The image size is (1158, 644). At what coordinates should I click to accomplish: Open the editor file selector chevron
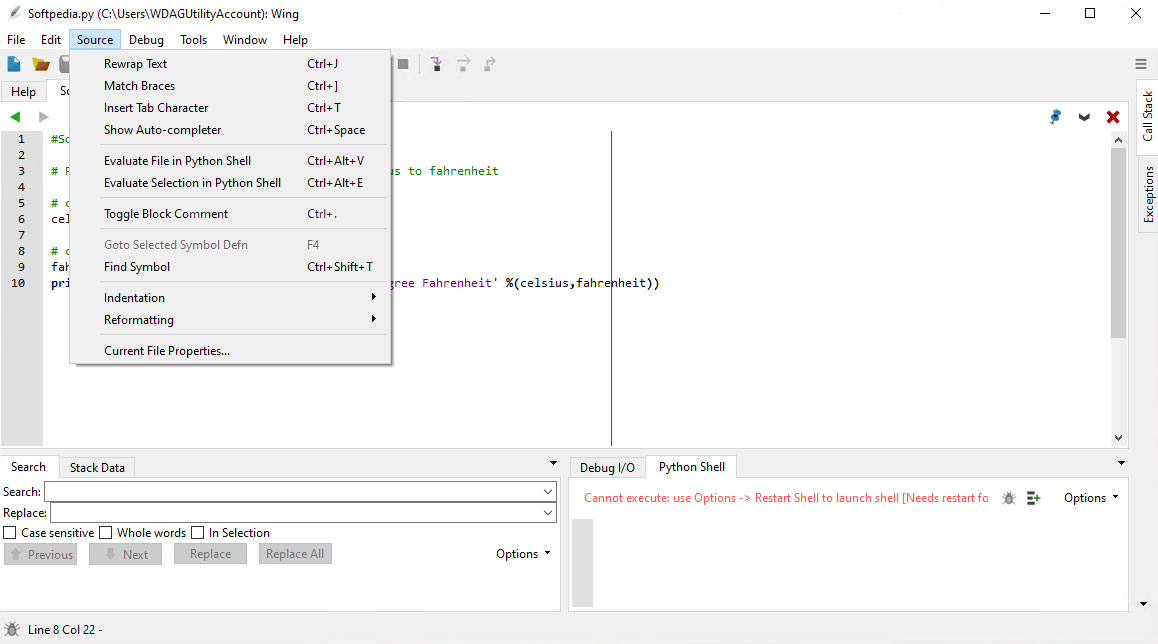(1084, 117)
